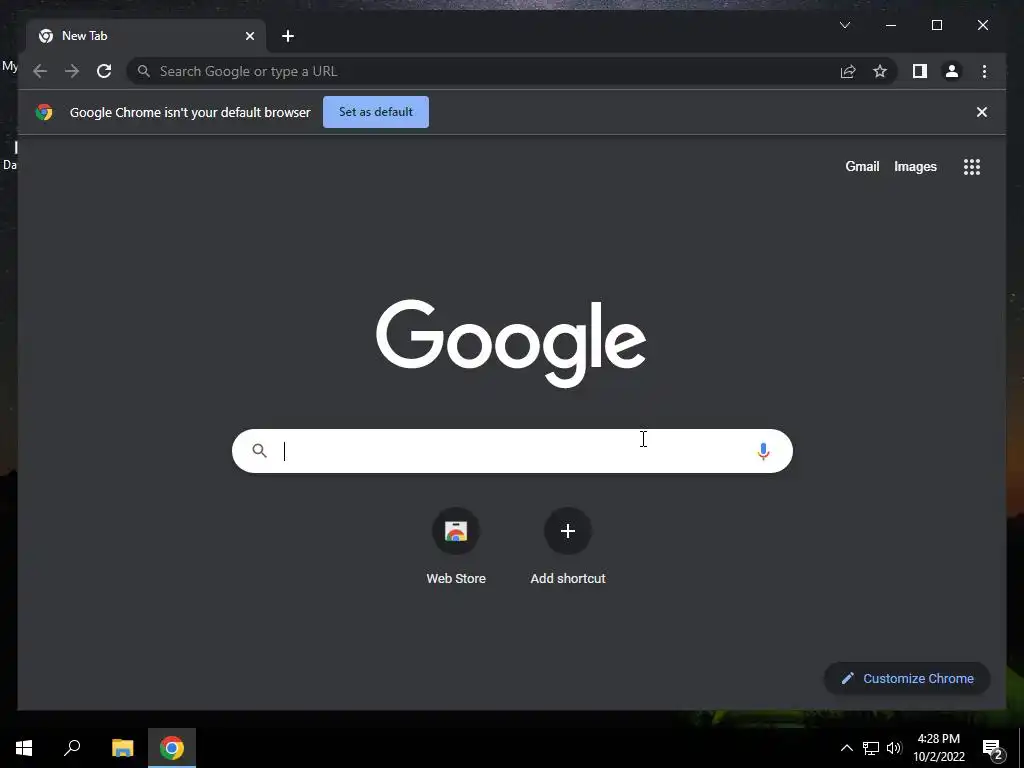Open the Google apps grid
Screen dimensions: 1024x768
972,167
